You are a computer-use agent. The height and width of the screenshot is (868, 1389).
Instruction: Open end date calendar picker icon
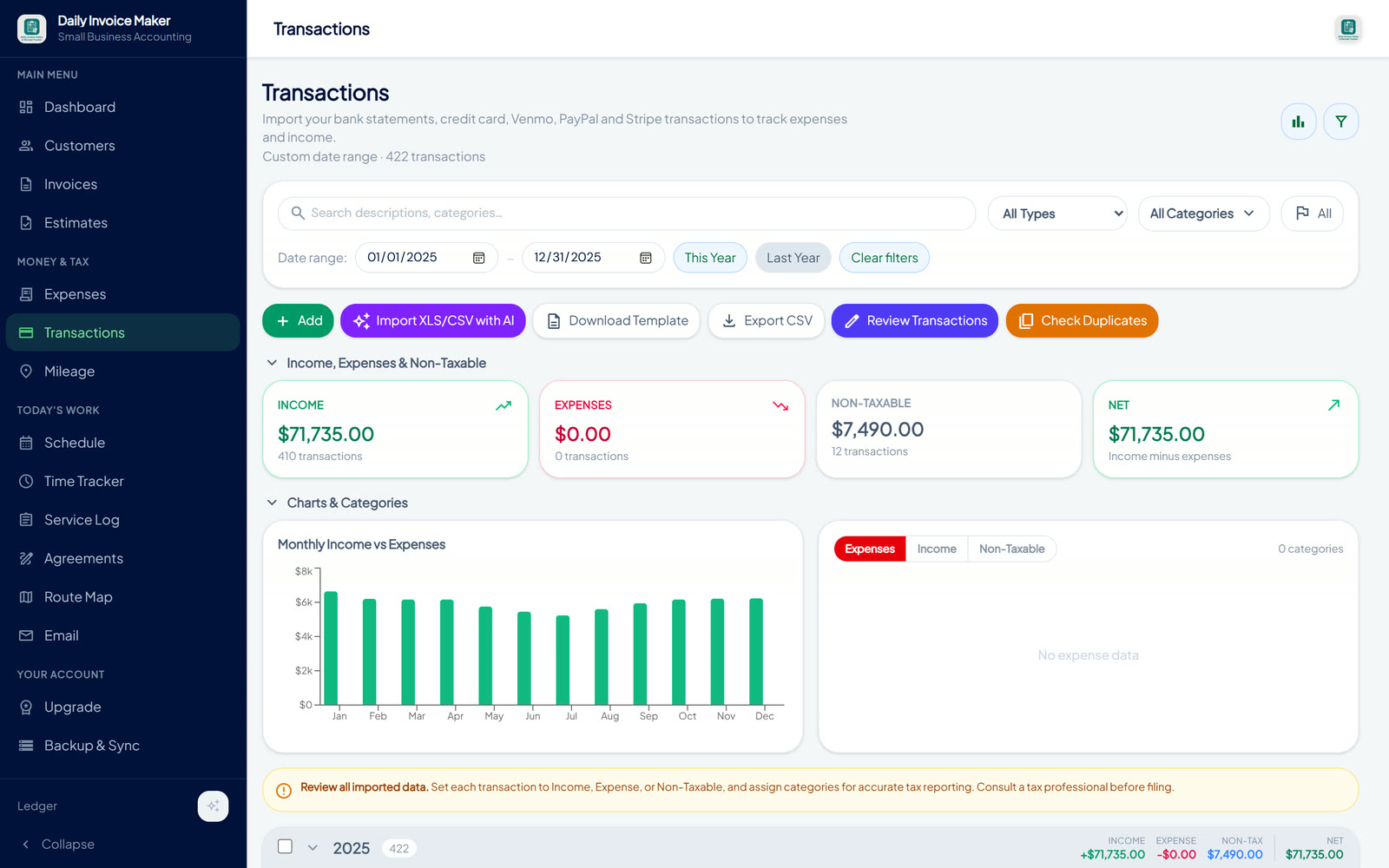(646, 258)
